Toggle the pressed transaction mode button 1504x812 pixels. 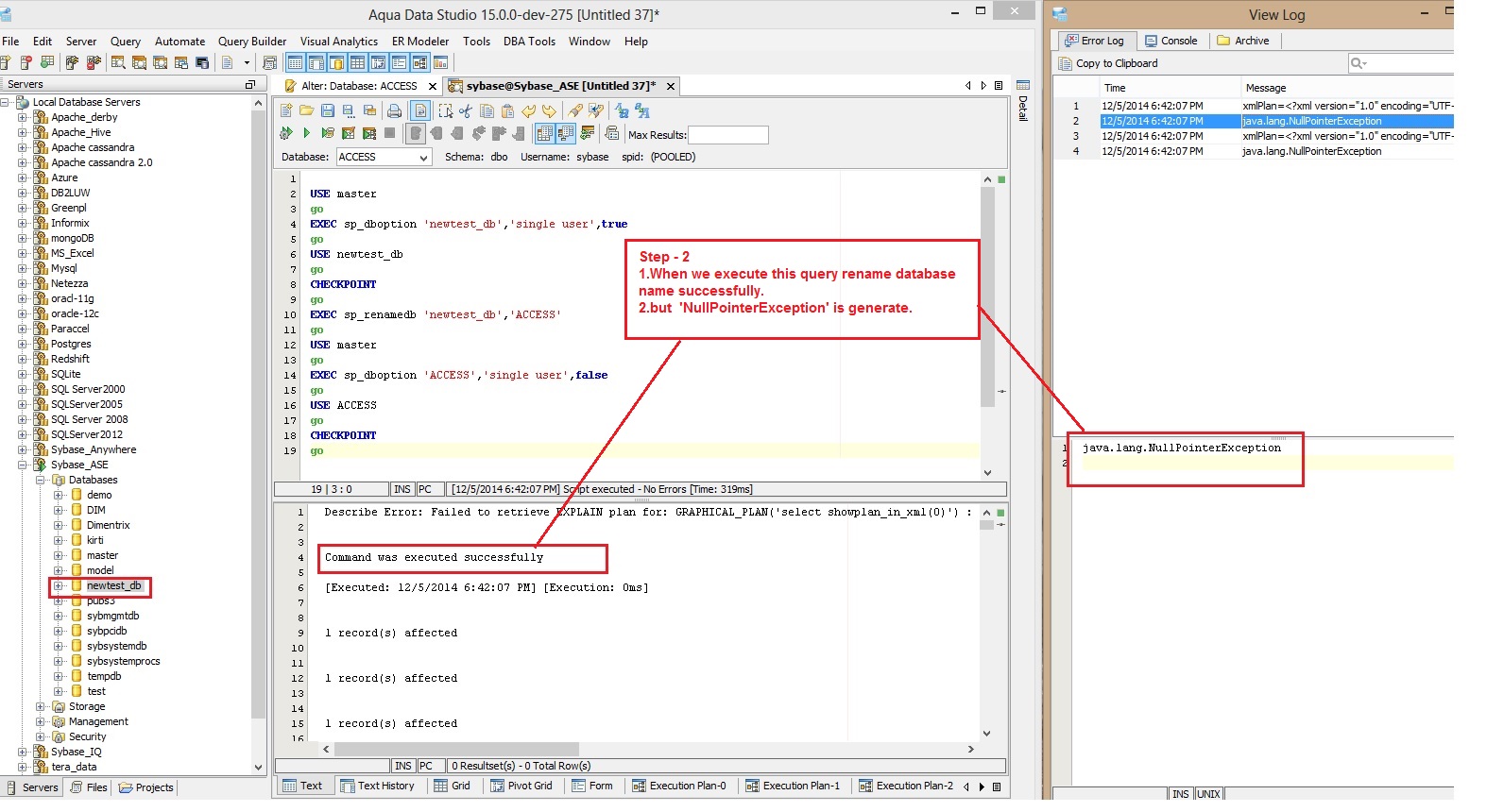point(415,133)
